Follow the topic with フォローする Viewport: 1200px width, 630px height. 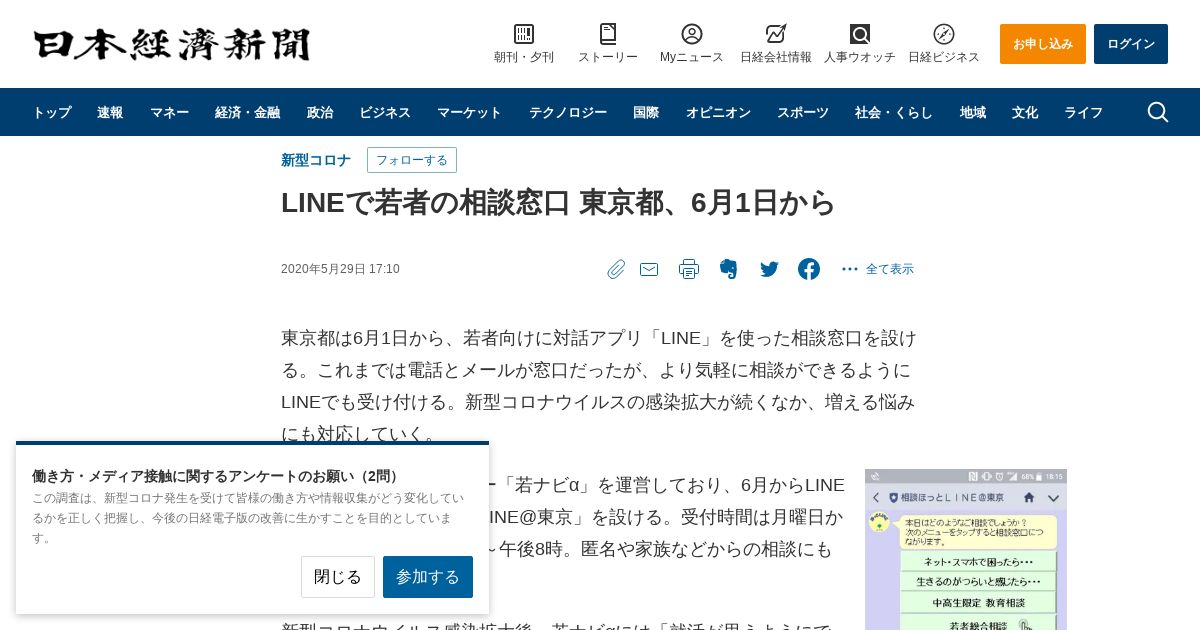(x=412, y=160)
